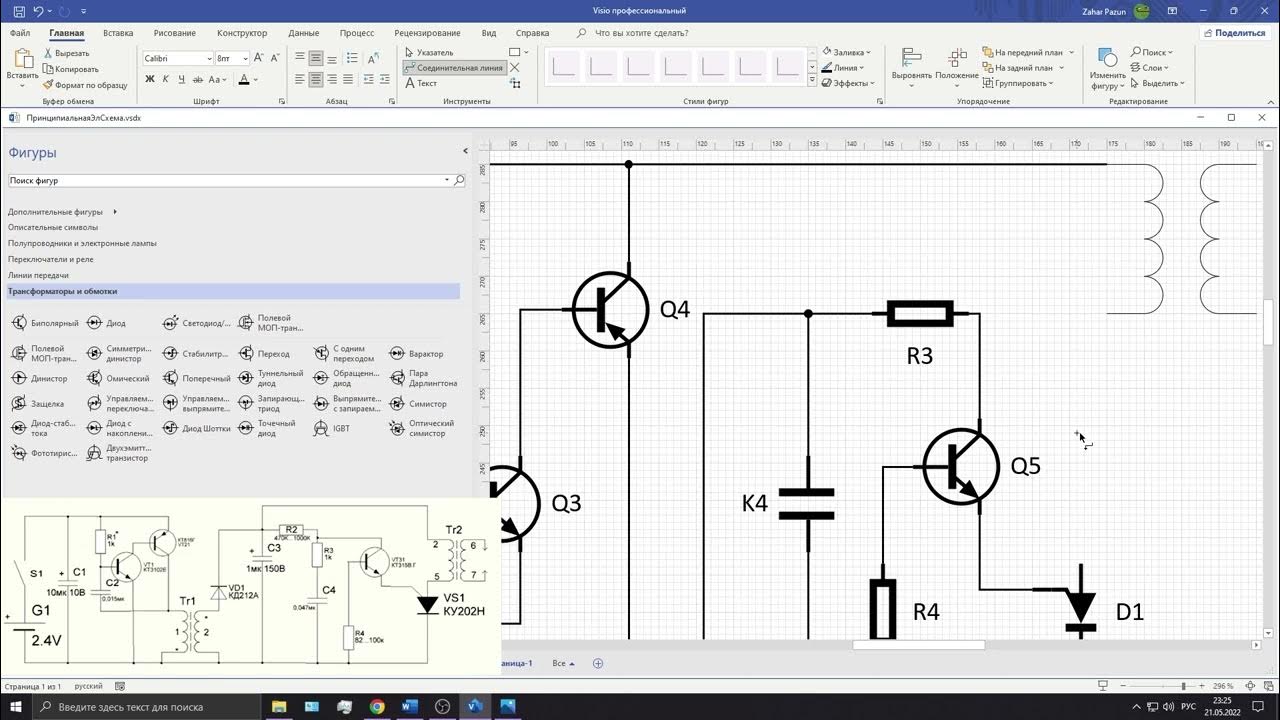The height and width of the screenshot is (720, 1280).
Task: Click the Копировать (copy) command
Action: [71, 69]
